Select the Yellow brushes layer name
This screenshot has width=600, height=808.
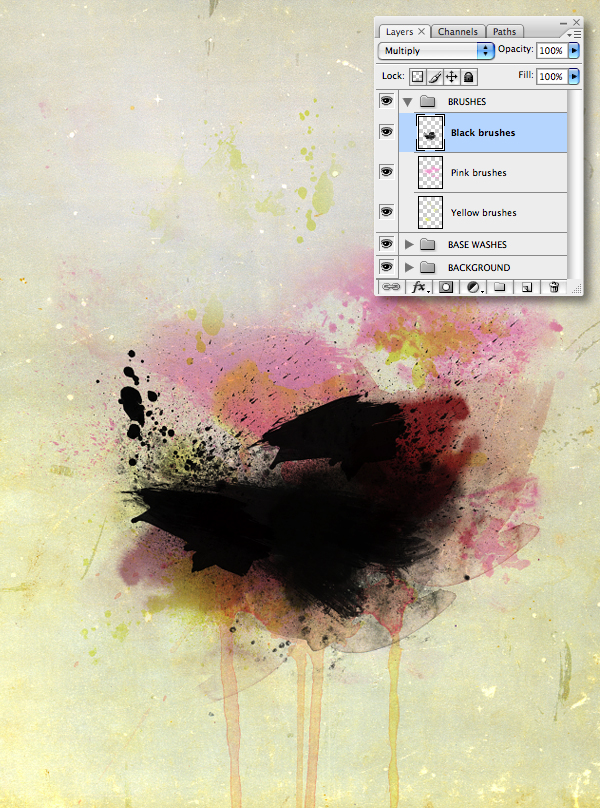point(484,212)
